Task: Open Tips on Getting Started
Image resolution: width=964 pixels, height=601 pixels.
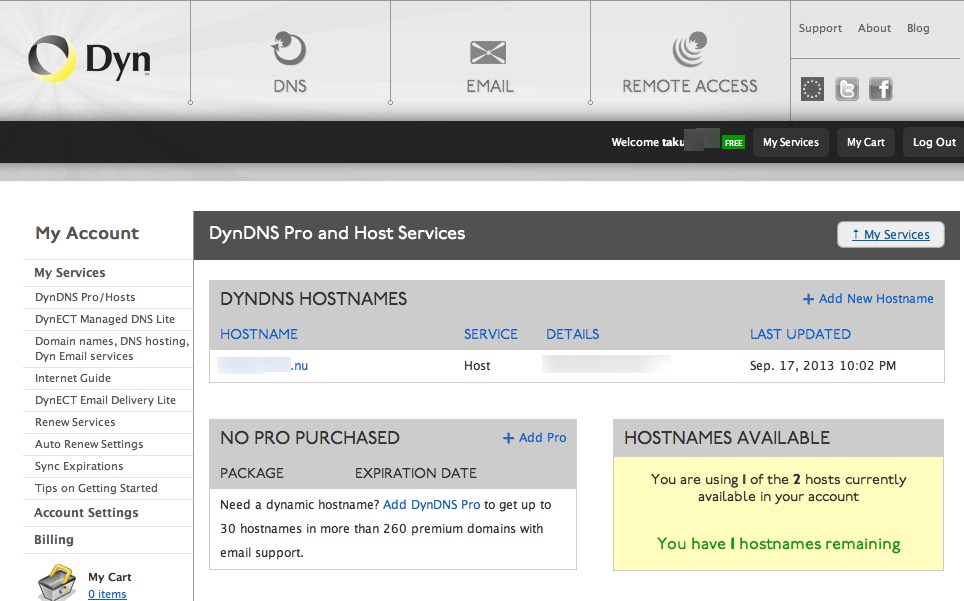Action: [96, 488]
